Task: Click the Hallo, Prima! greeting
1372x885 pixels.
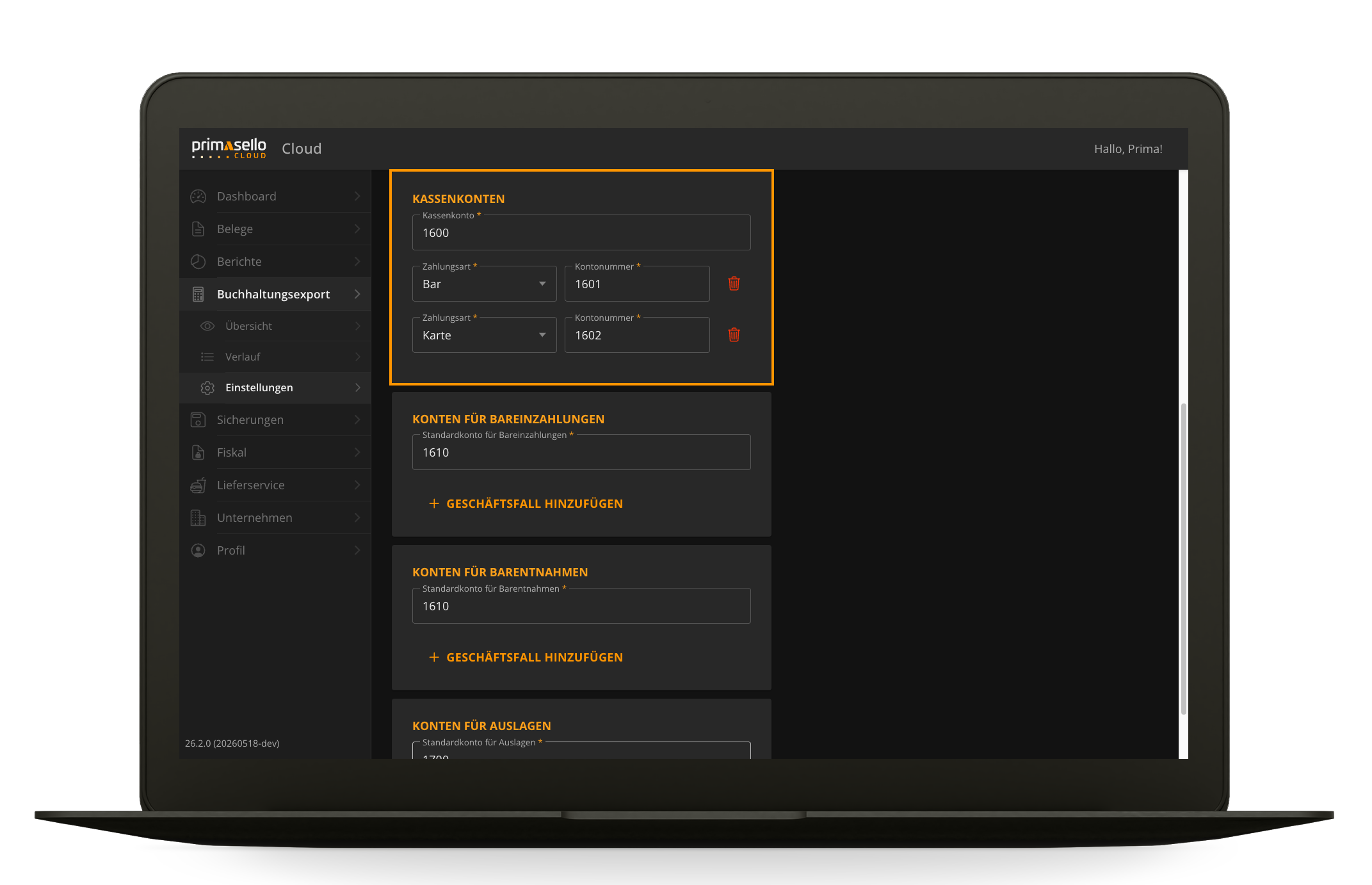Action: click(1128, 149)
